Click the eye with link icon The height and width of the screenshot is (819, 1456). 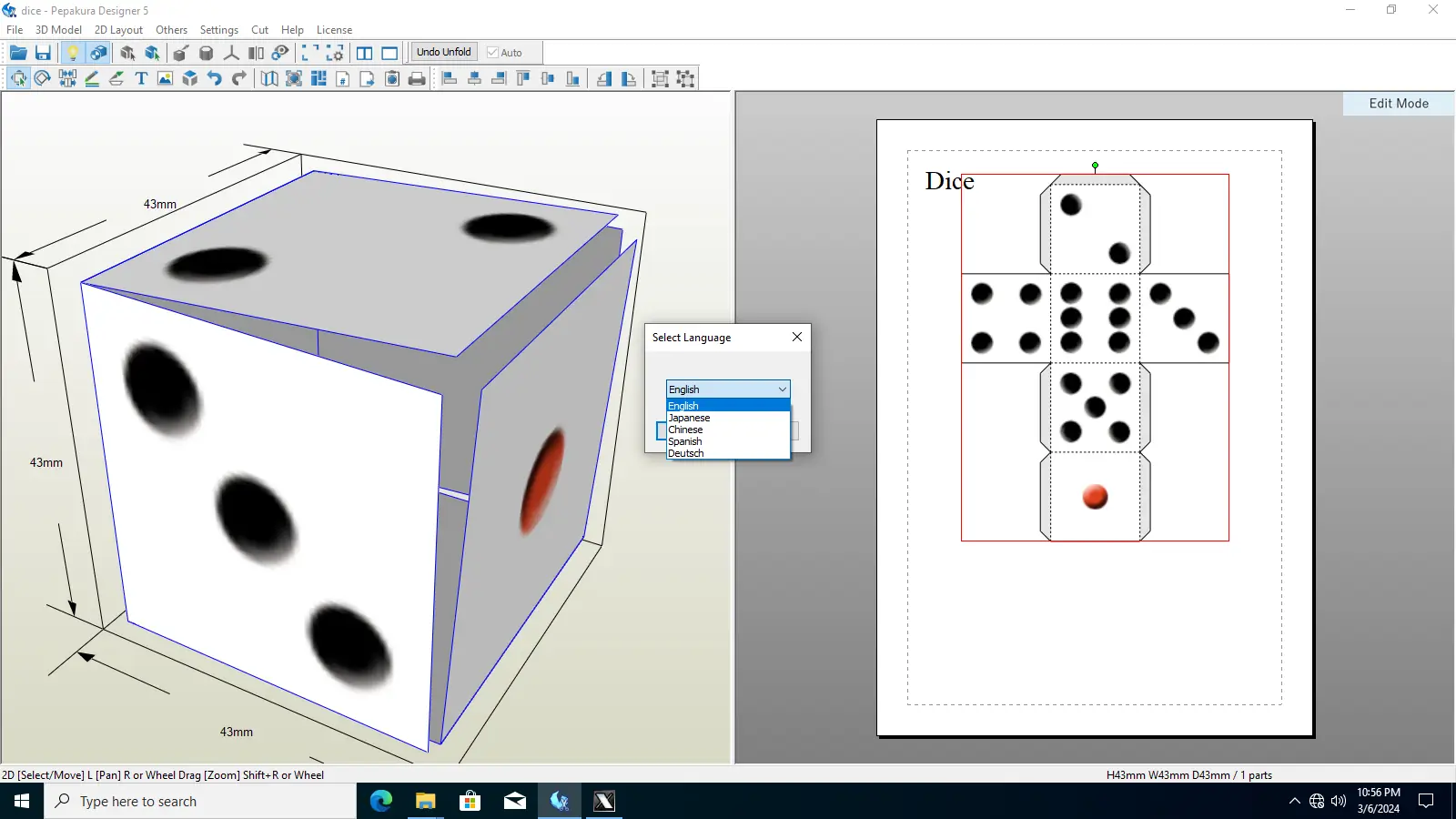click(280, 53)
